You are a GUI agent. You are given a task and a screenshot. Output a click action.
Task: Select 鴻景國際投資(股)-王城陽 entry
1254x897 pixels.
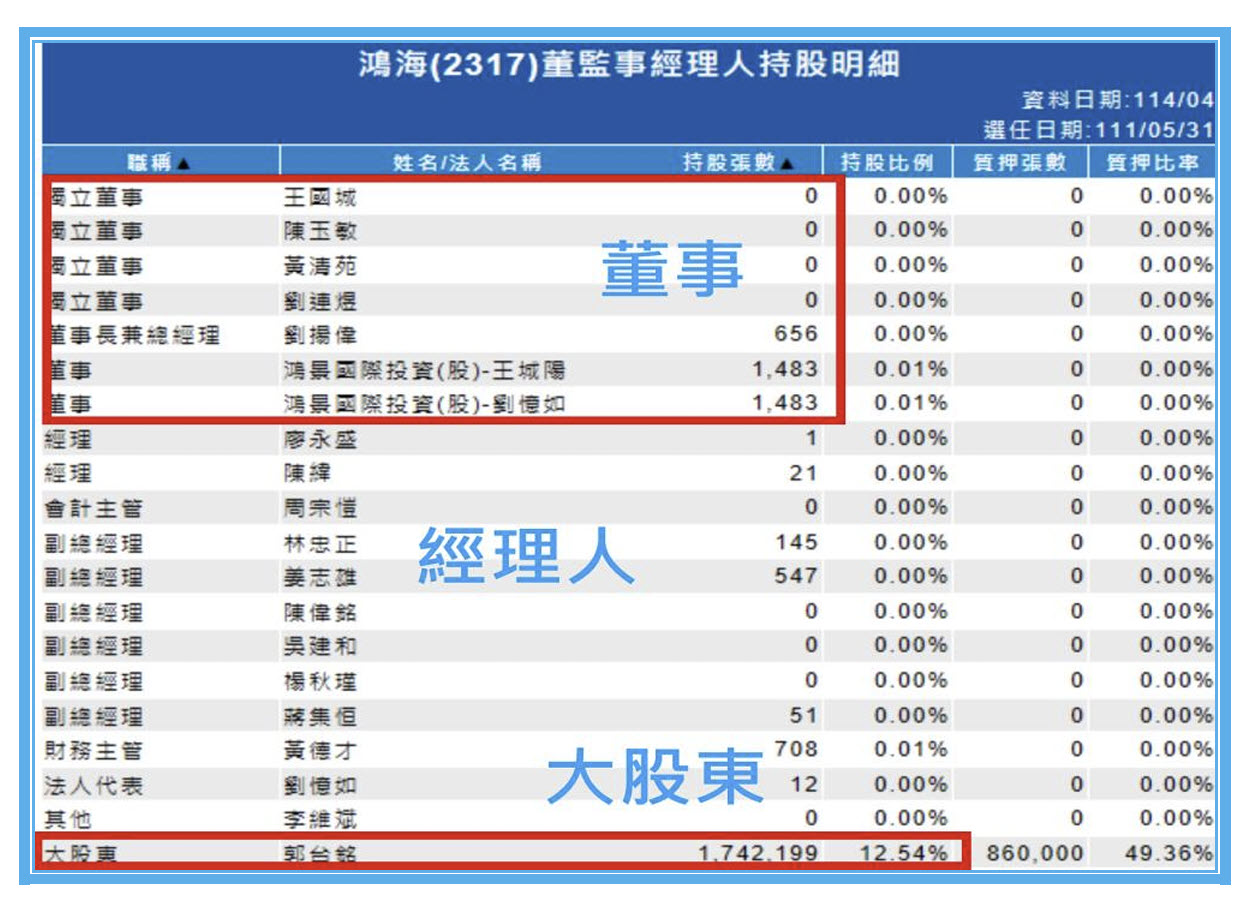[x=425, y=370]
